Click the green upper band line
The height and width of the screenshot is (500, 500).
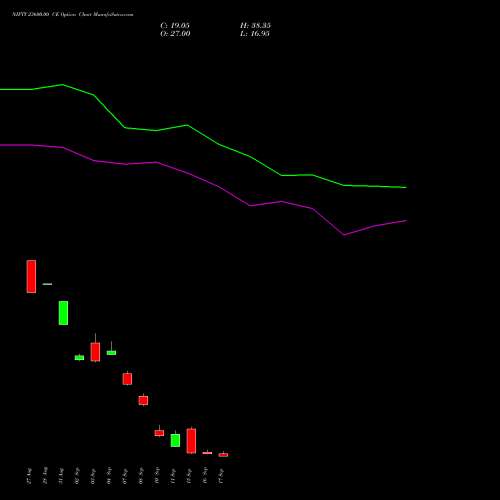point(203,135)
